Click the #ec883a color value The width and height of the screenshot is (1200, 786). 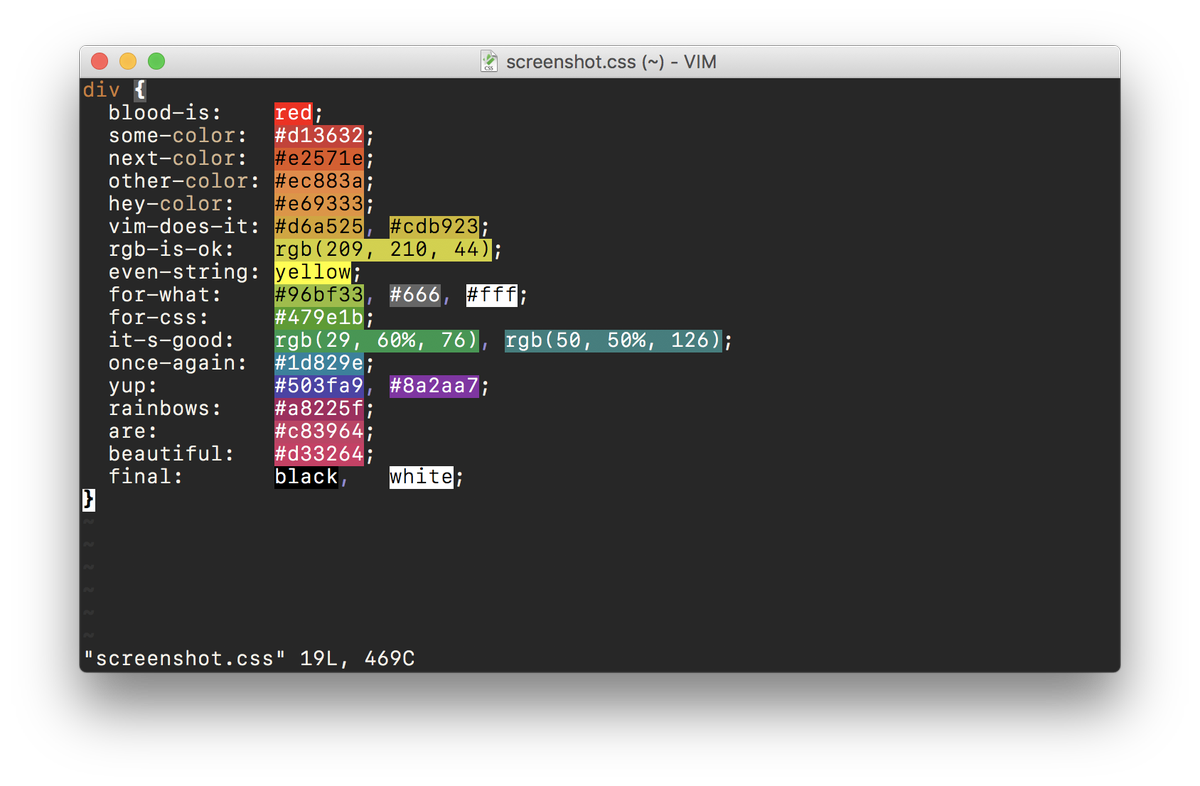click(319, 181)
